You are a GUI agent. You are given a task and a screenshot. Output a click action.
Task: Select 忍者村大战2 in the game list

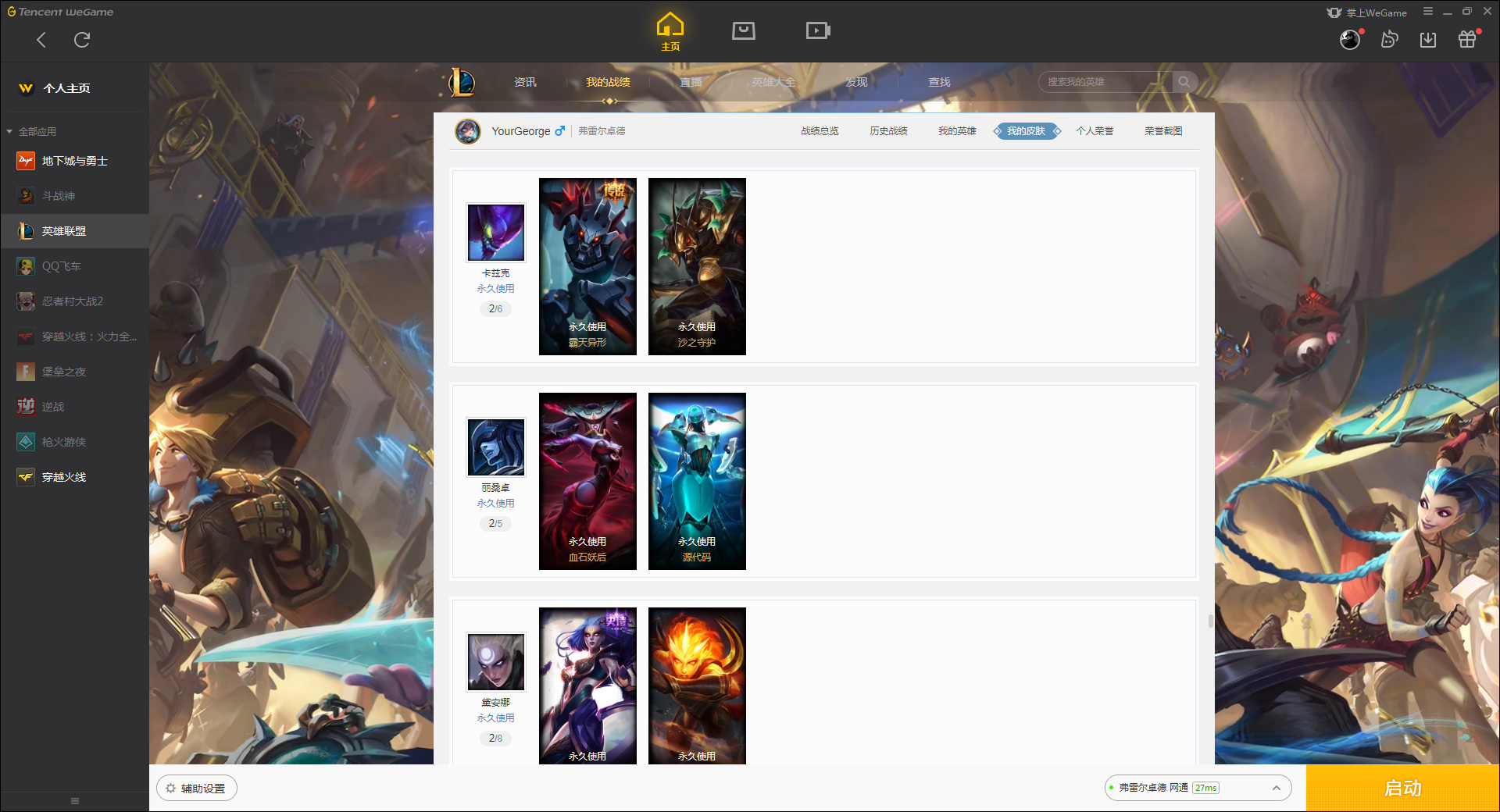pos(74,301)
